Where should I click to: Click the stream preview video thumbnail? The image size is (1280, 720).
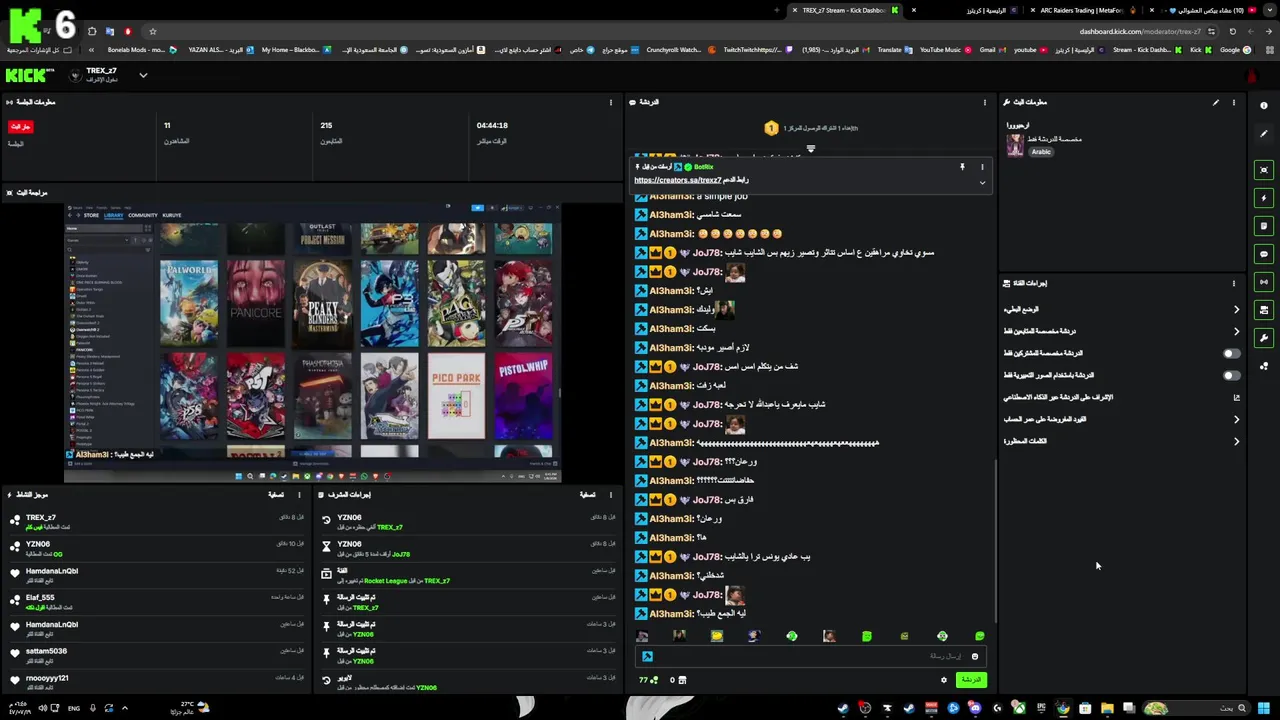click(x=313, y=342)
